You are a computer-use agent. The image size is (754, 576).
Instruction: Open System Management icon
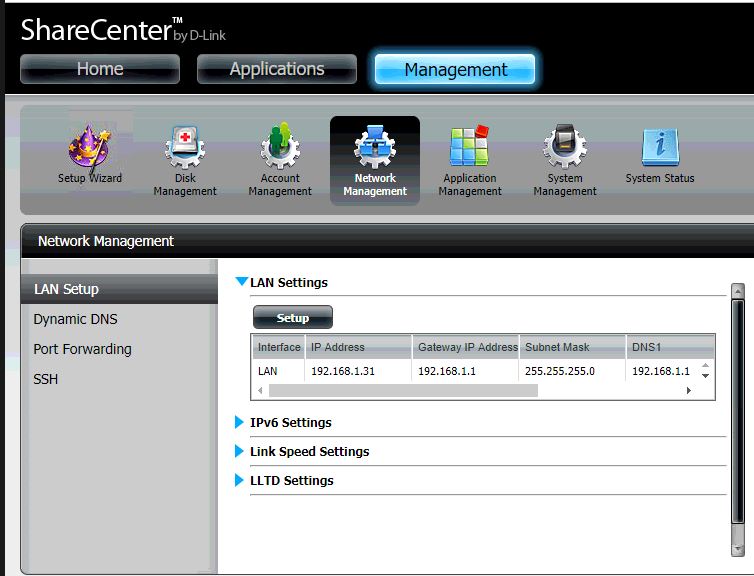pyautogui.click(x=565, y=151)
